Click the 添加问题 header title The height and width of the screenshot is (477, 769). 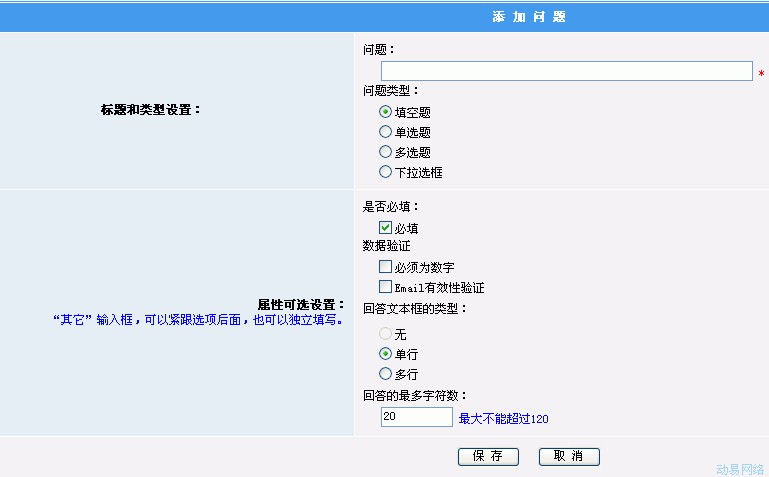click(529, 17)
